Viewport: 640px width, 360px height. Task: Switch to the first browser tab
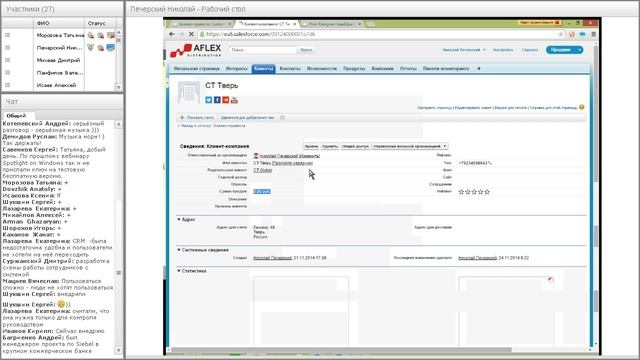click(x=201, y=24)
